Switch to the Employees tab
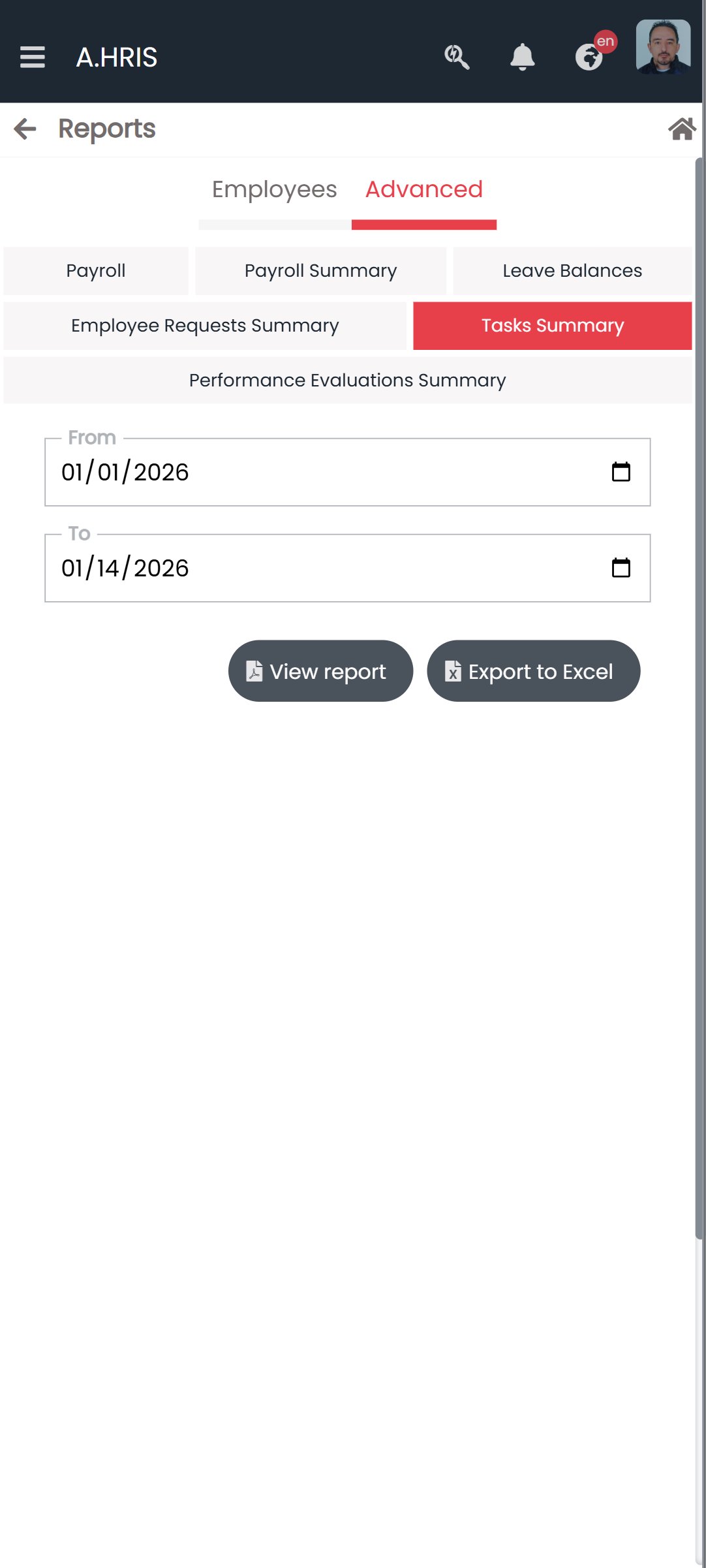The width and height of the screenshot is (706, 1568). 275,190
